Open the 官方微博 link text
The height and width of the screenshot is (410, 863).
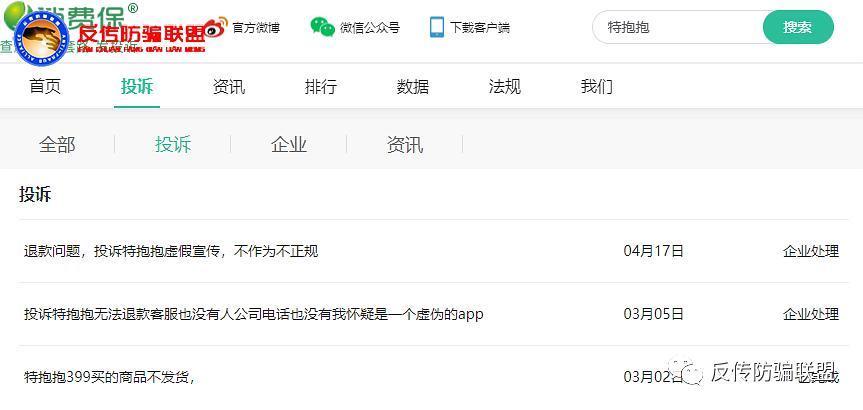[x=256, y=28]
